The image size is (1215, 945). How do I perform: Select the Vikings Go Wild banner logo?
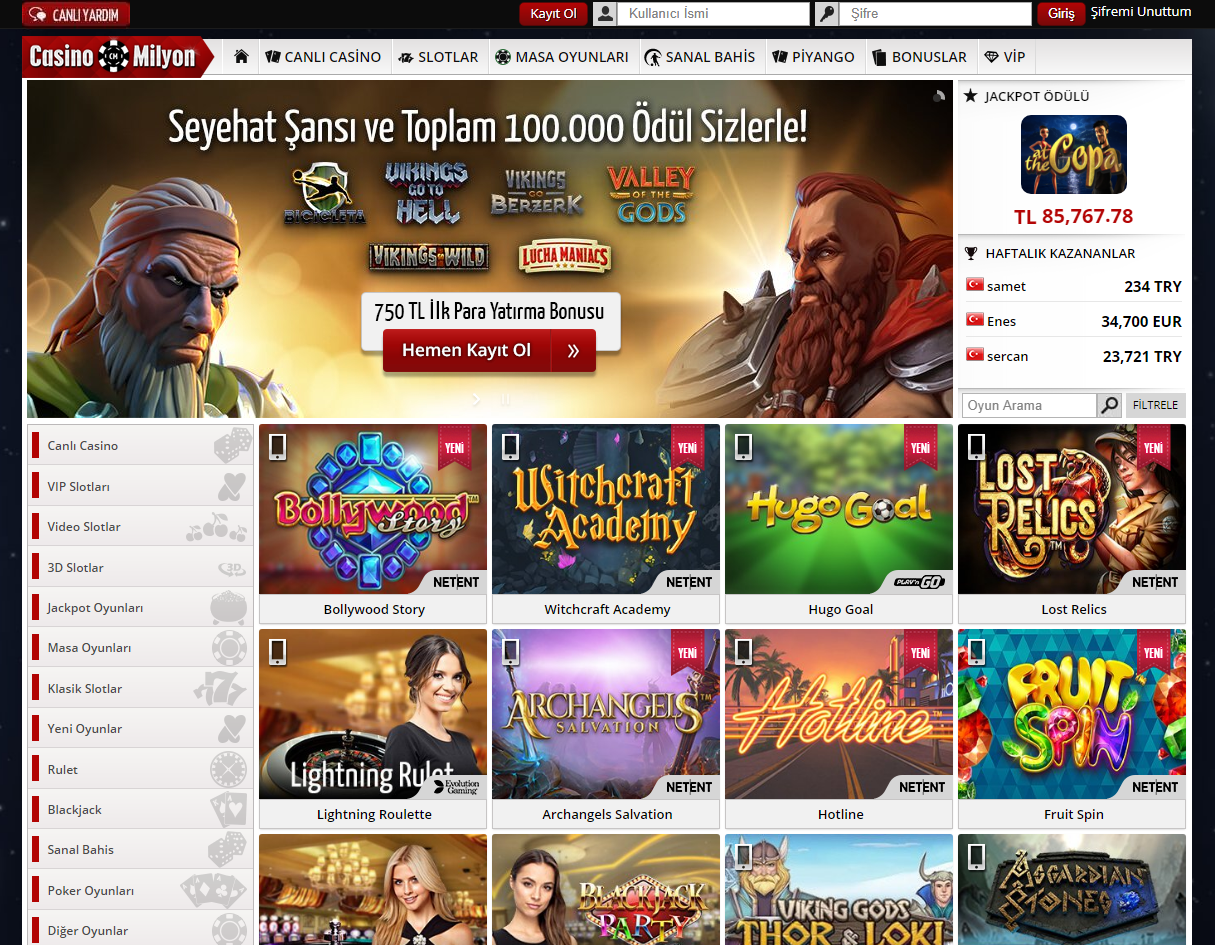tap(428, 257)
